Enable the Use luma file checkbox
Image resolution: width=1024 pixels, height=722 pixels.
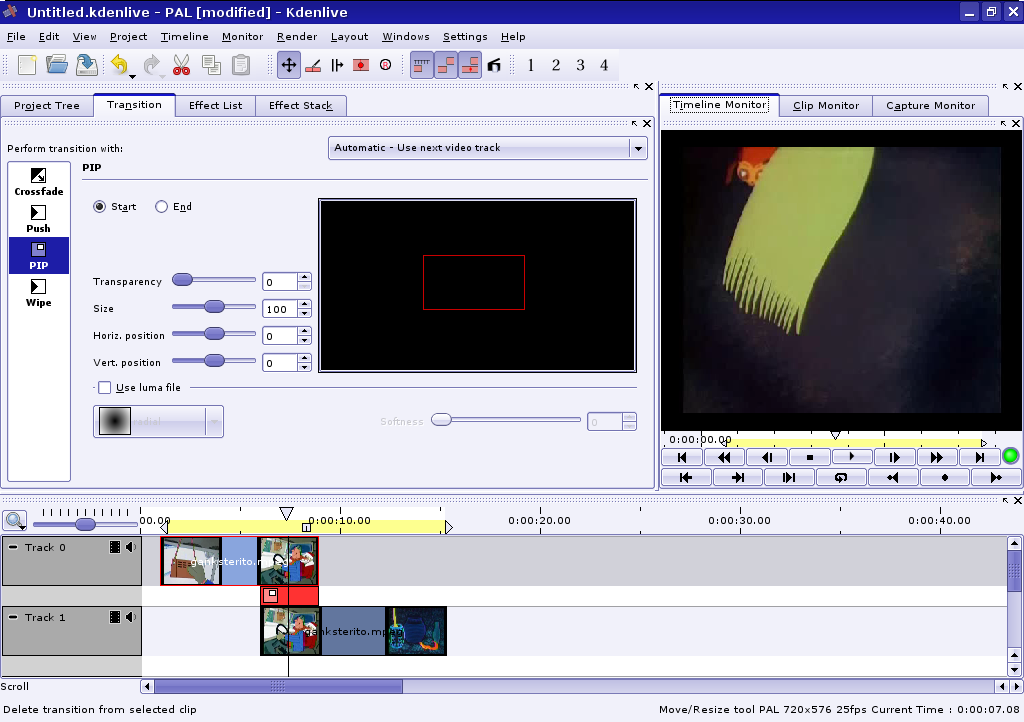tap(104, 387)
